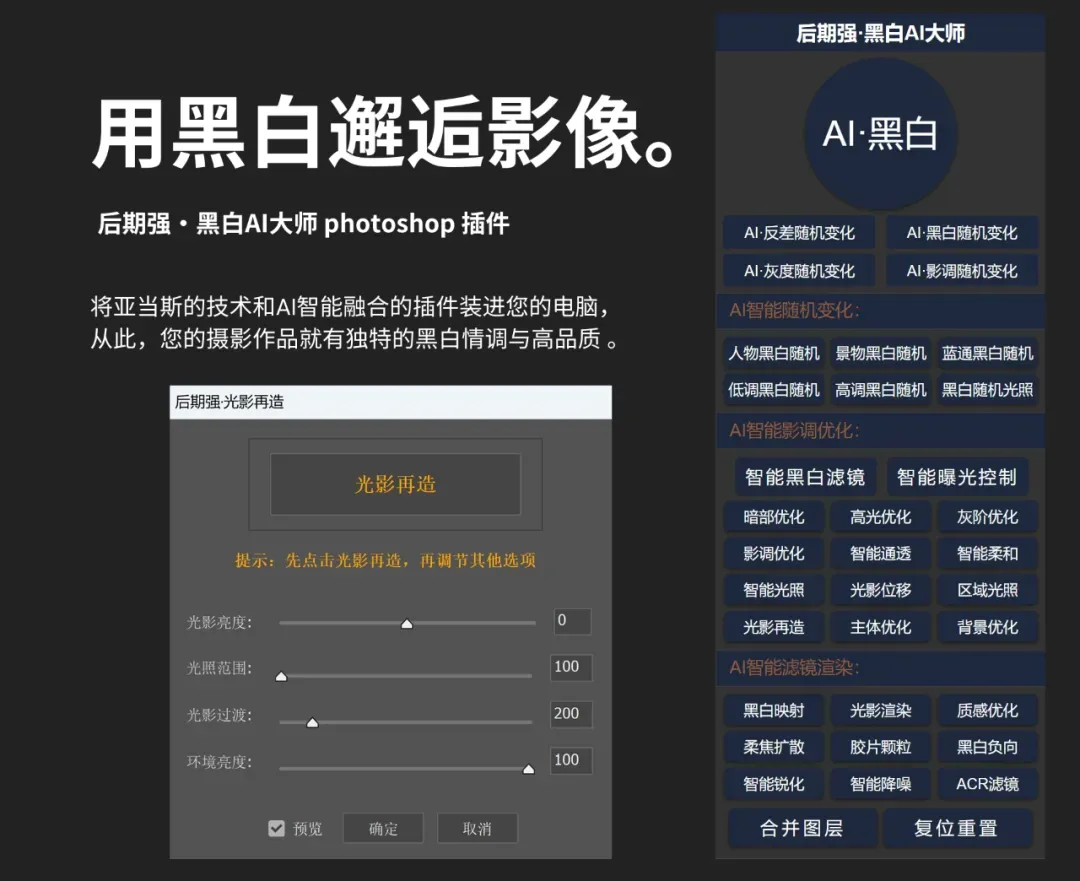The image size is (1080, 881).
Task: Click 确定 to confirm dialog
Action: [x=383, y=828]
